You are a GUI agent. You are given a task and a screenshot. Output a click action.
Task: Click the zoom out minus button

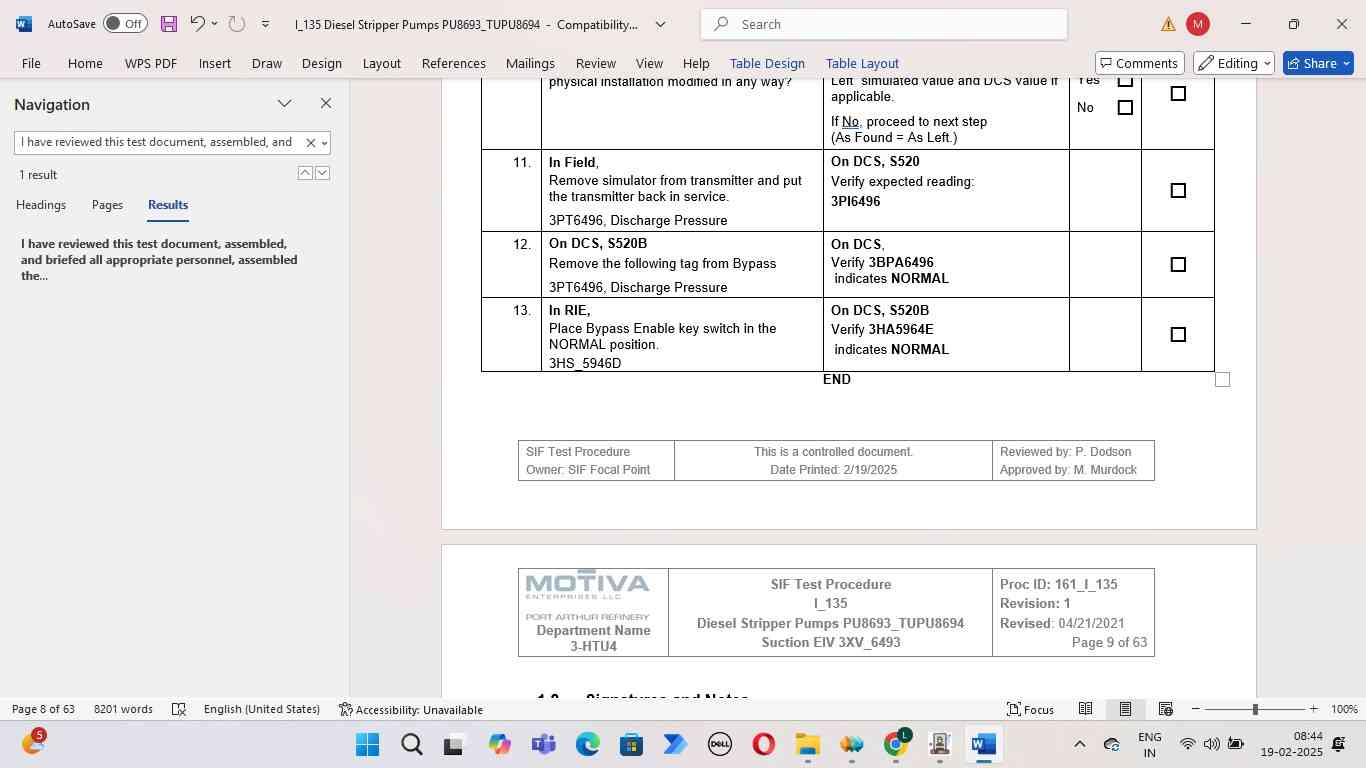point(1195,709)
